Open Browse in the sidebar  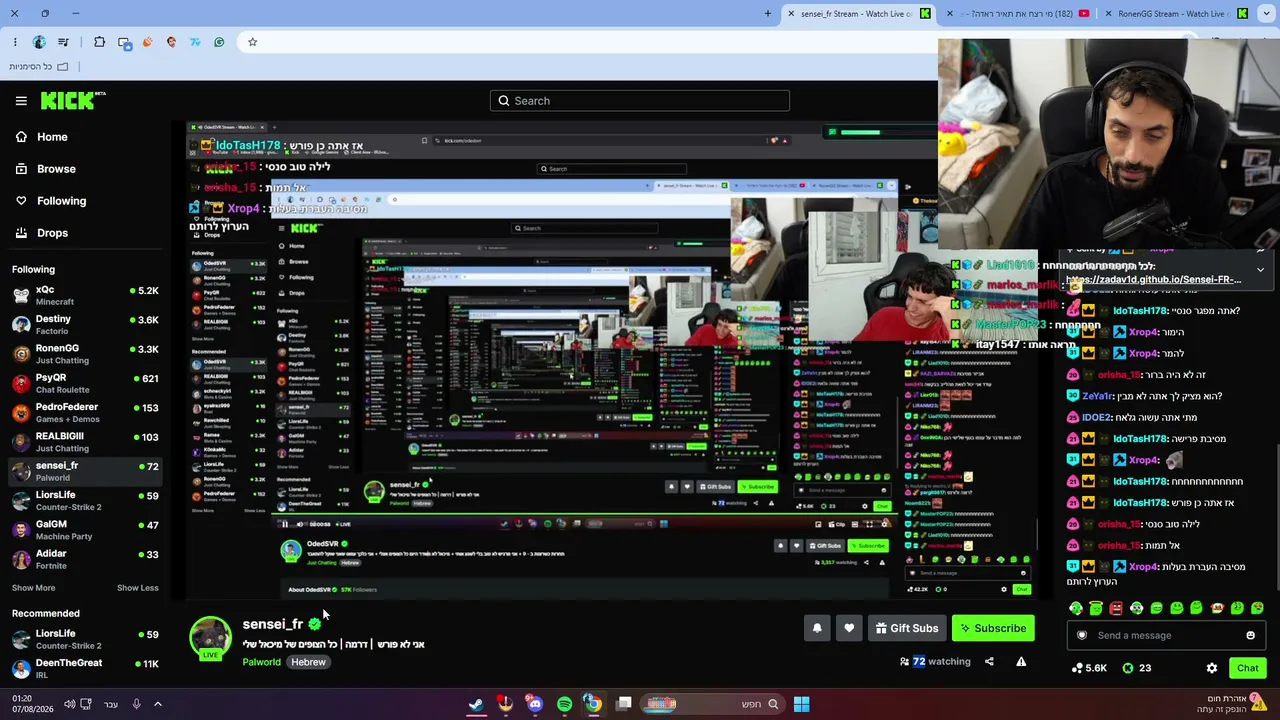pyautogui.click(x=56, y=169)
